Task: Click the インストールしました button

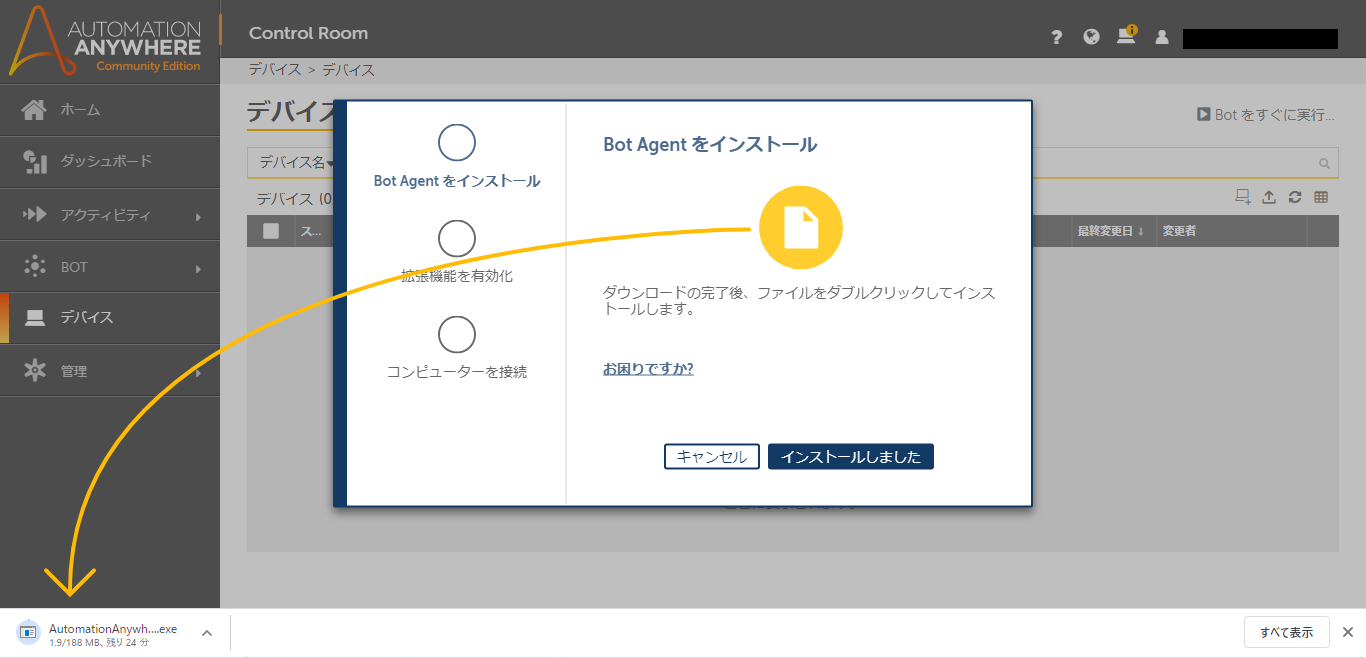Action: pyautogui.click(x=851, y=457)
